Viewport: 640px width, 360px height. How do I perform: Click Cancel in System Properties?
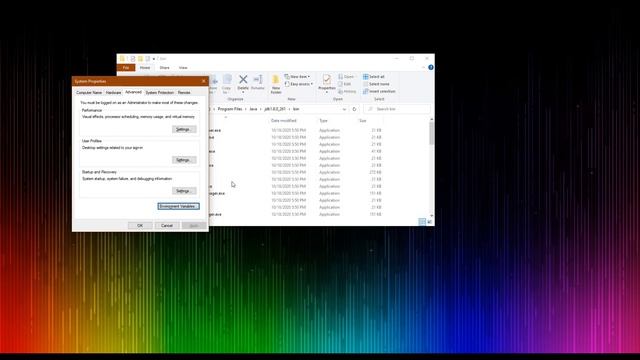coord(167,225)
